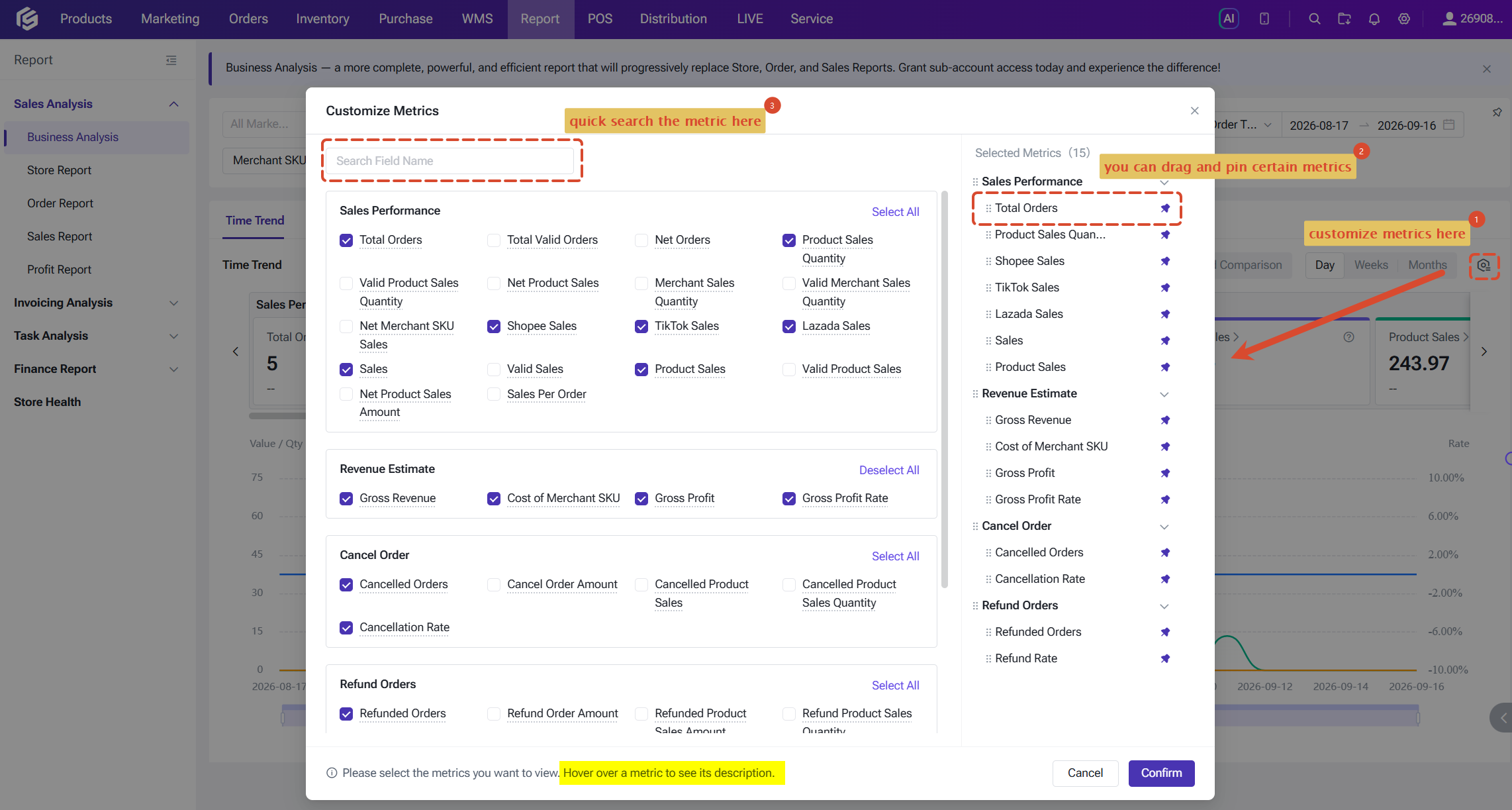Click pin icon at page top right
The width and height of the screenshot is (1512, 810).
pyautogui.click(x=1497, y=113)
